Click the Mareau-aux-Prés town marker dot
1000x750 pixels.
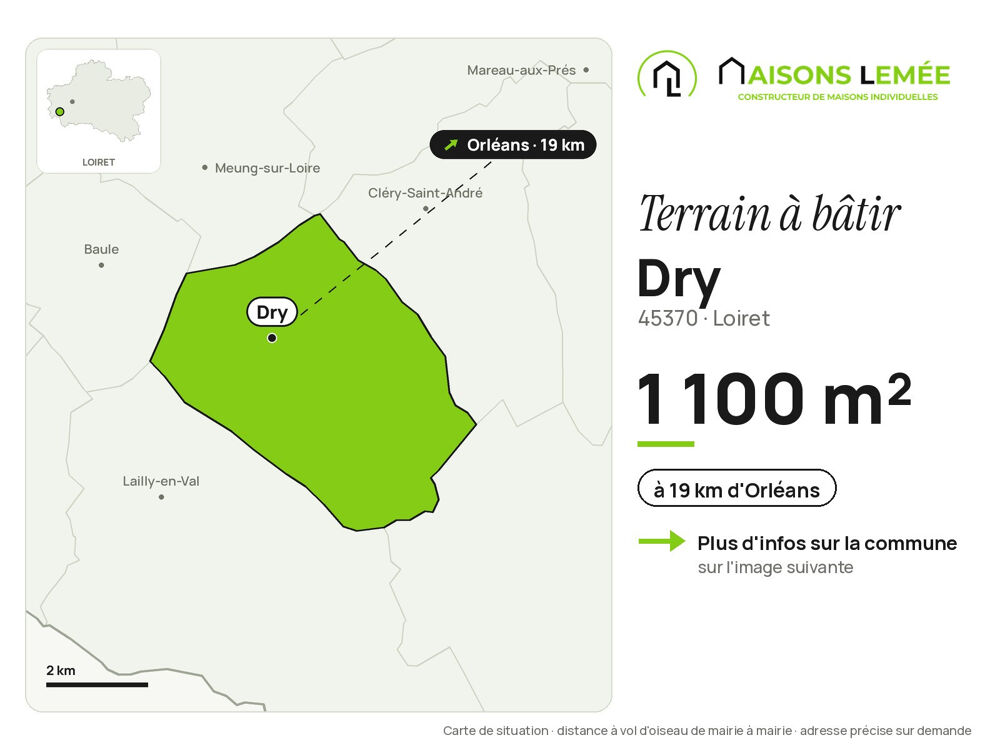(586, 70)
